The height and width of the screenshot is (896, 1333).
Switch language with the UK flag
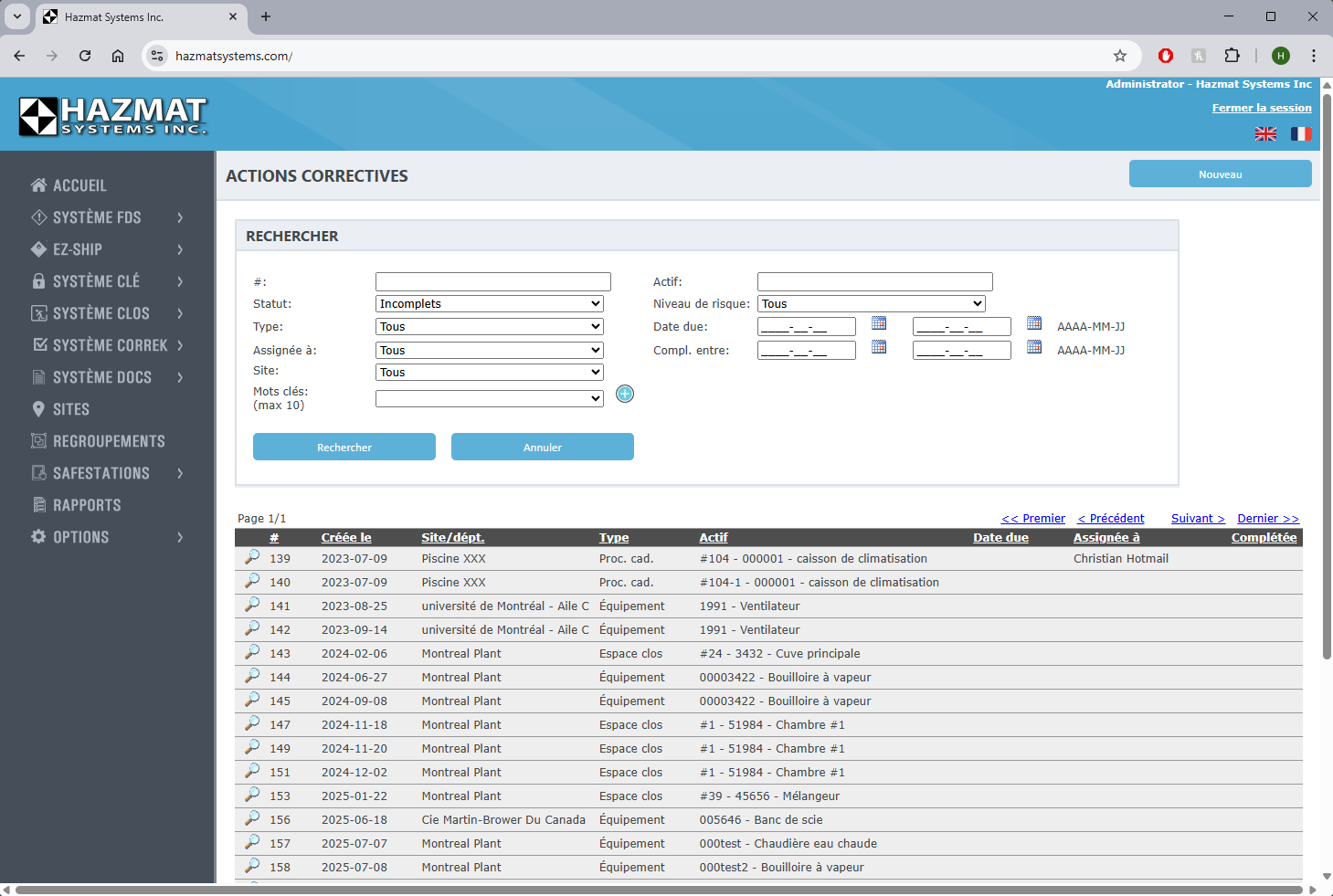[x=1265, y=134]
